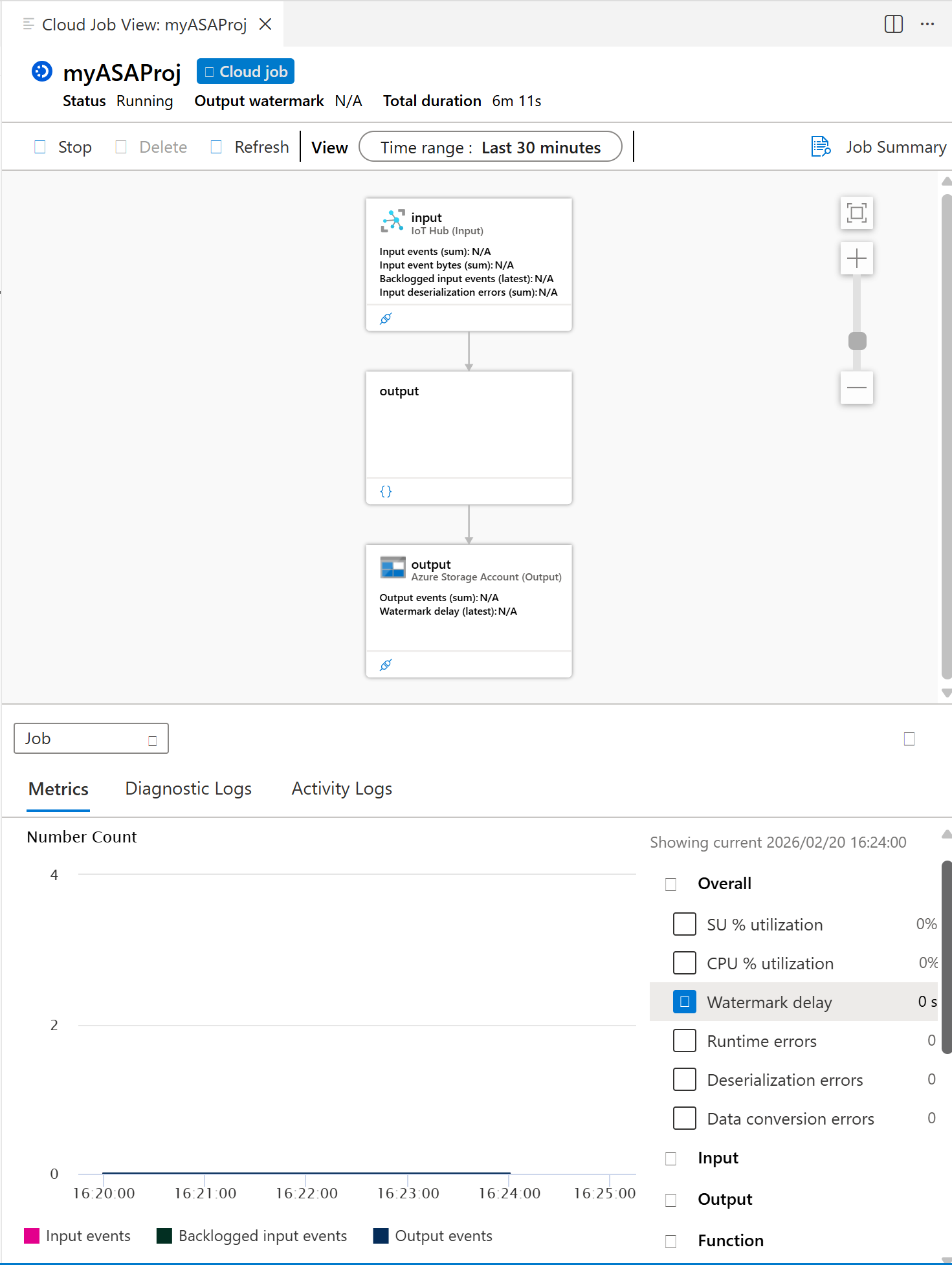The height and width of the screenshot is (1265, 952).
Task: Open the Job selector dropdown
Action: pos(91,738)
